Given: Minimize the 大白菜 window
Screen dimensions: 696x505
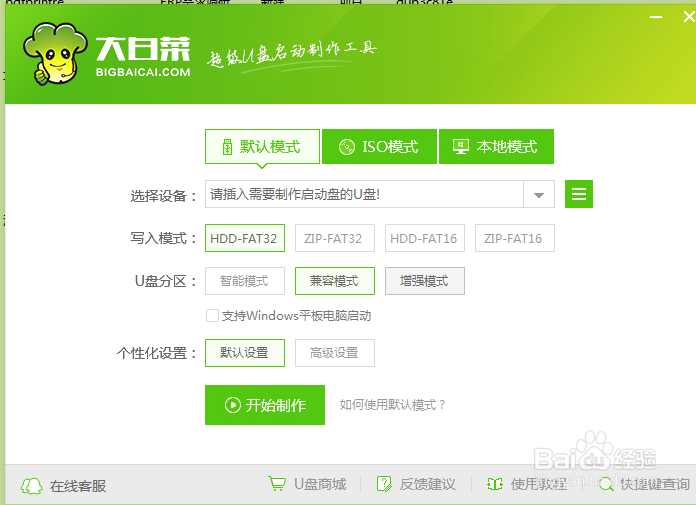Looking at the screenshot, I should (x=656, y=17).
